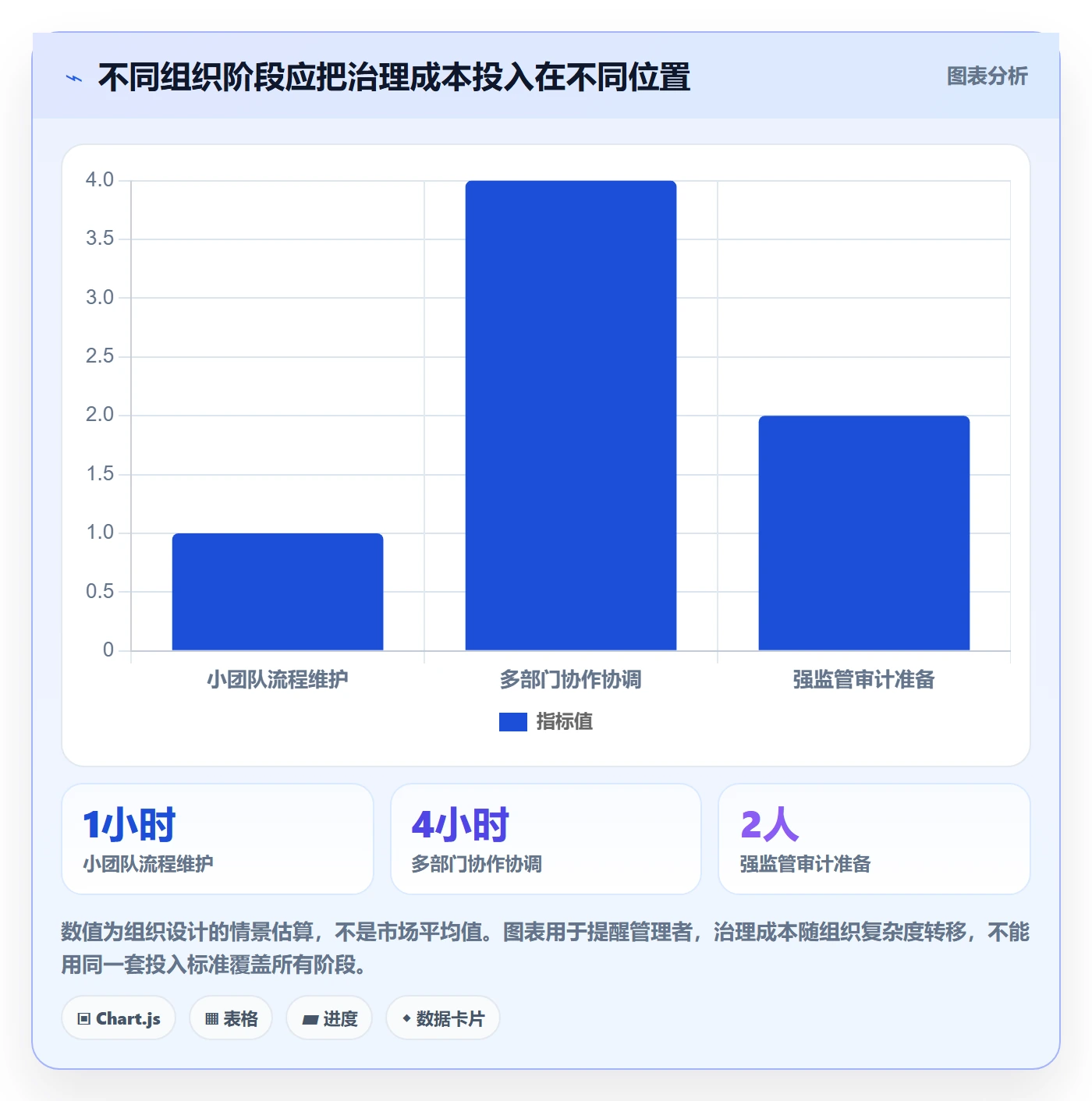The image size is (1092, 1101).
Task: Click the tallest bar above 多部门协作协调
Action: pos(571,416)
